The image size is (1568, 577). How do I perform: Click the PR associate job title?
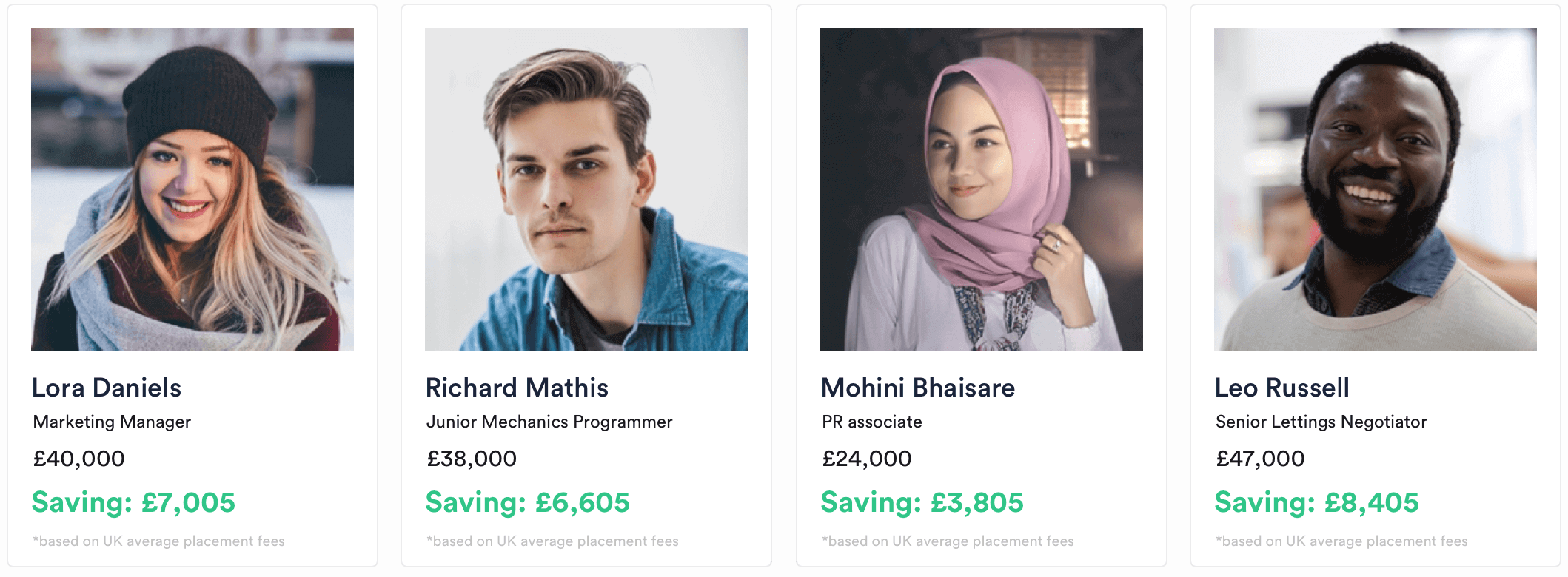pos(872,422)
